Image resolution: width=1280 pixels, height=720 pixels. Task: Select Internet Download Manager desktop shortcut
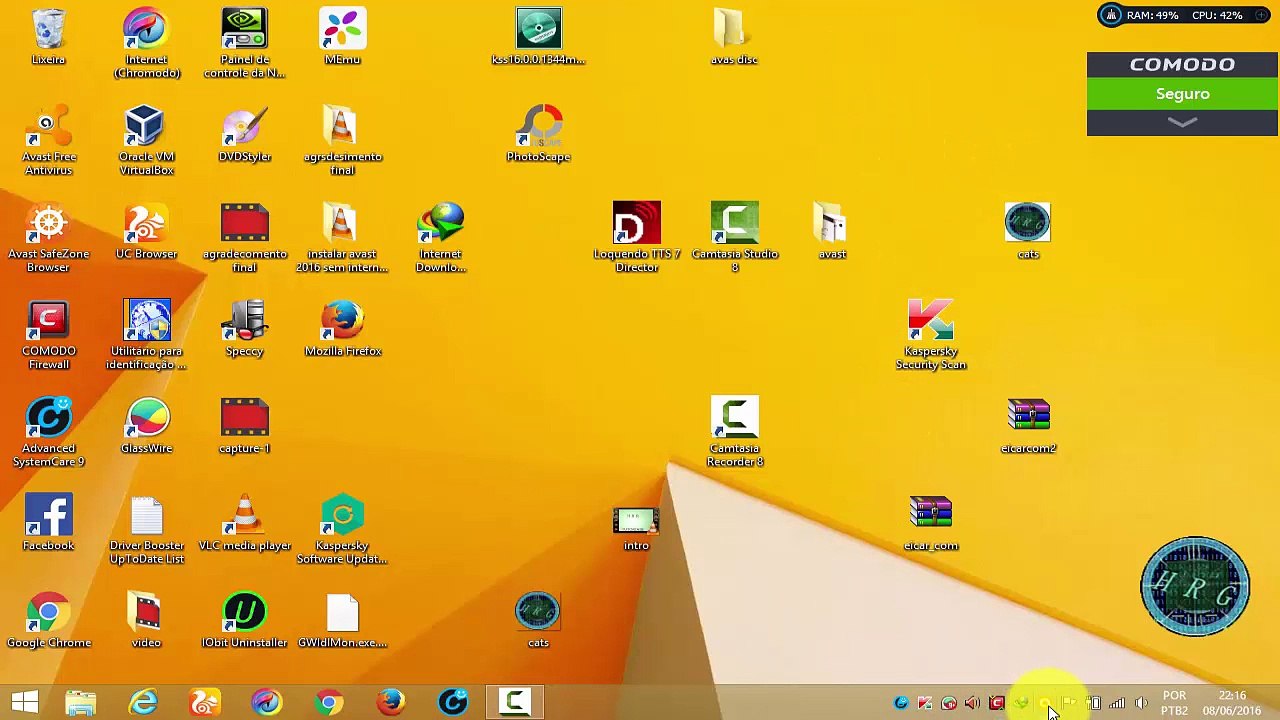(440, 237)
